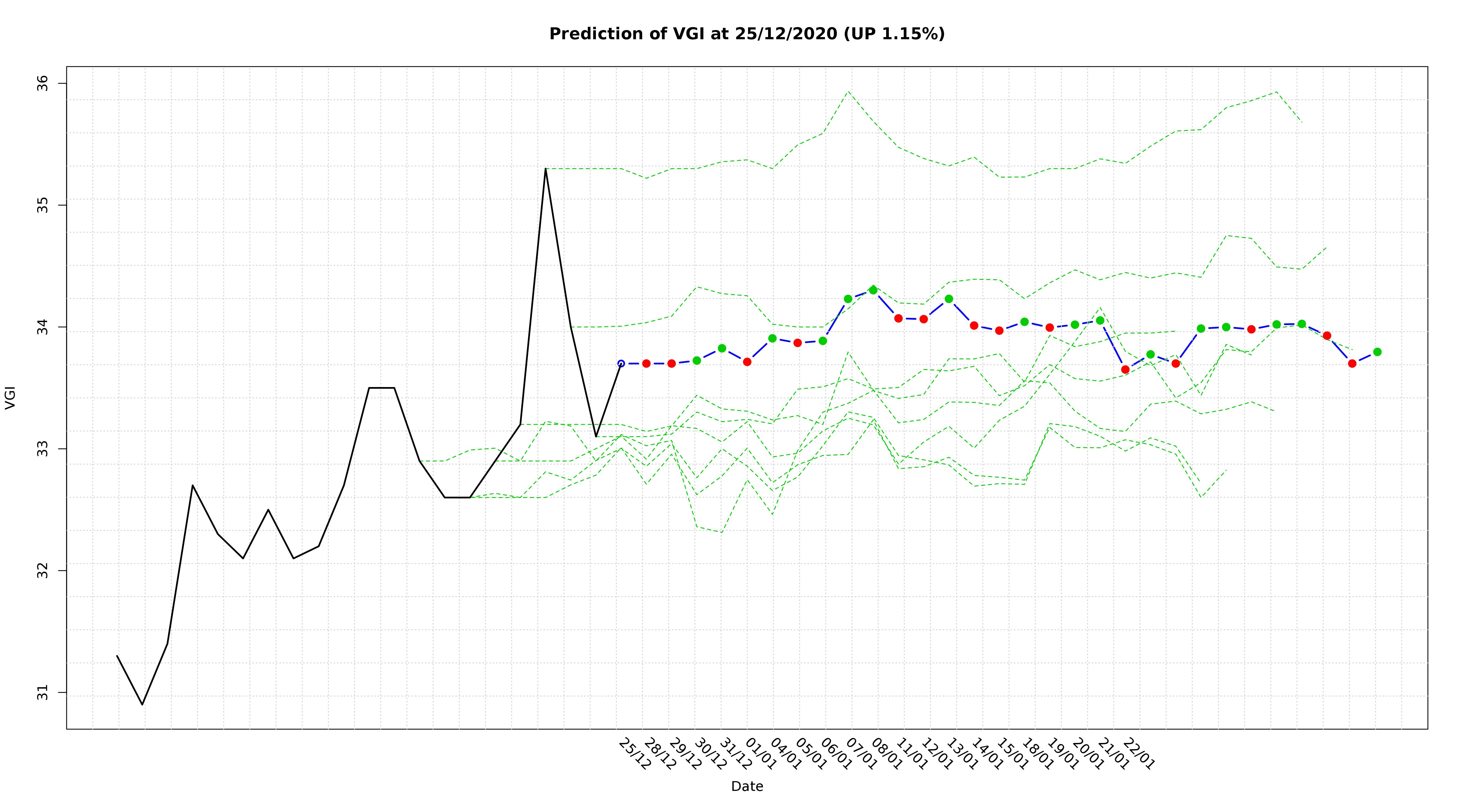Click the red dot for 28/12
Screen dimensions: 1462x812
tap(646, 363)
